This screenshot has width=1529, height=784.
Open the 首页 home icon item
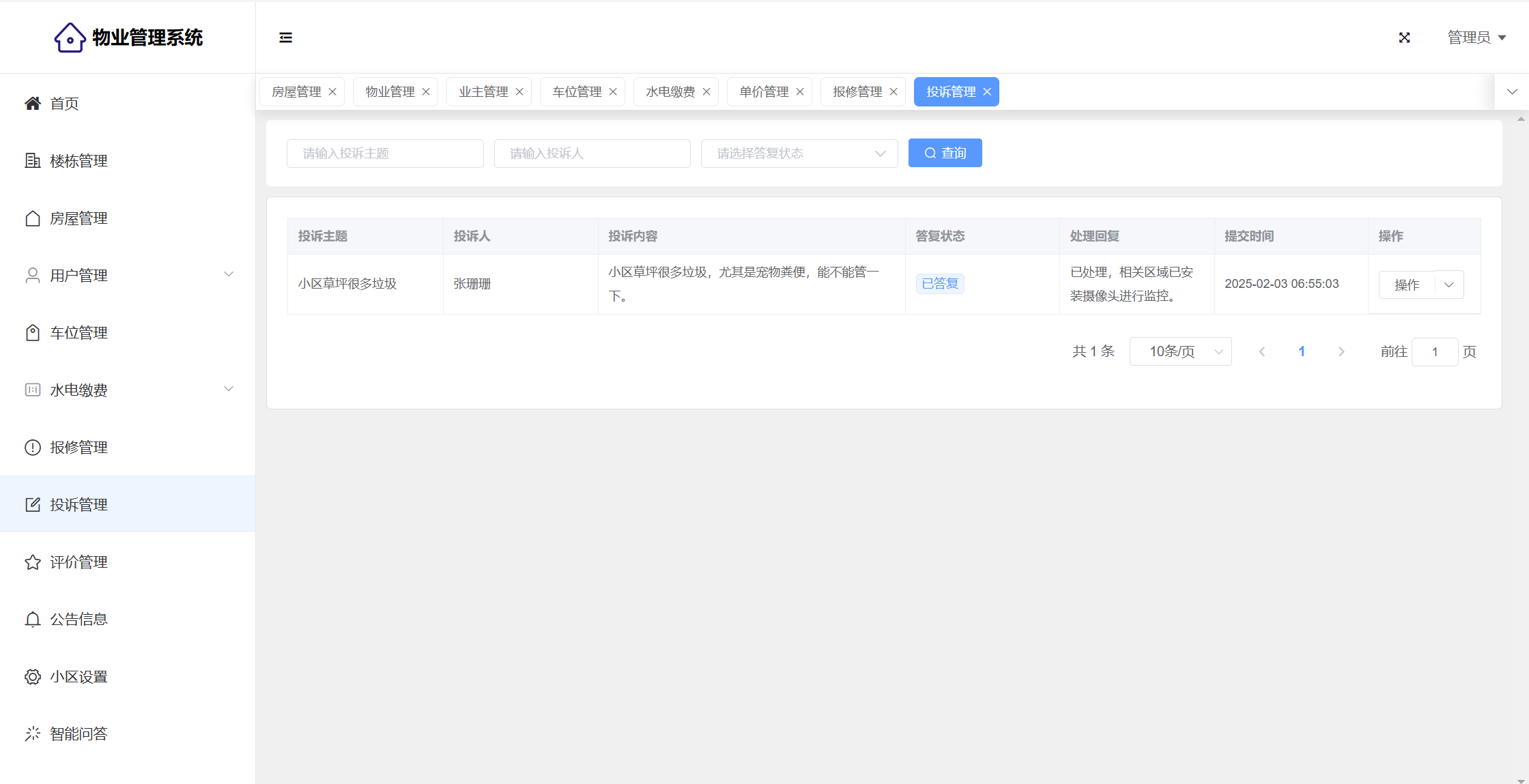coord(33,104)
